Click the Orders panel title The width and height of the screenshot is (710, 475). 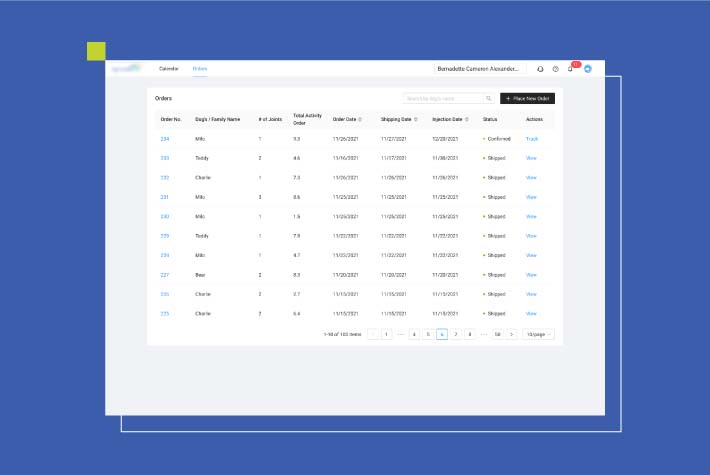(x=163, y=98)
